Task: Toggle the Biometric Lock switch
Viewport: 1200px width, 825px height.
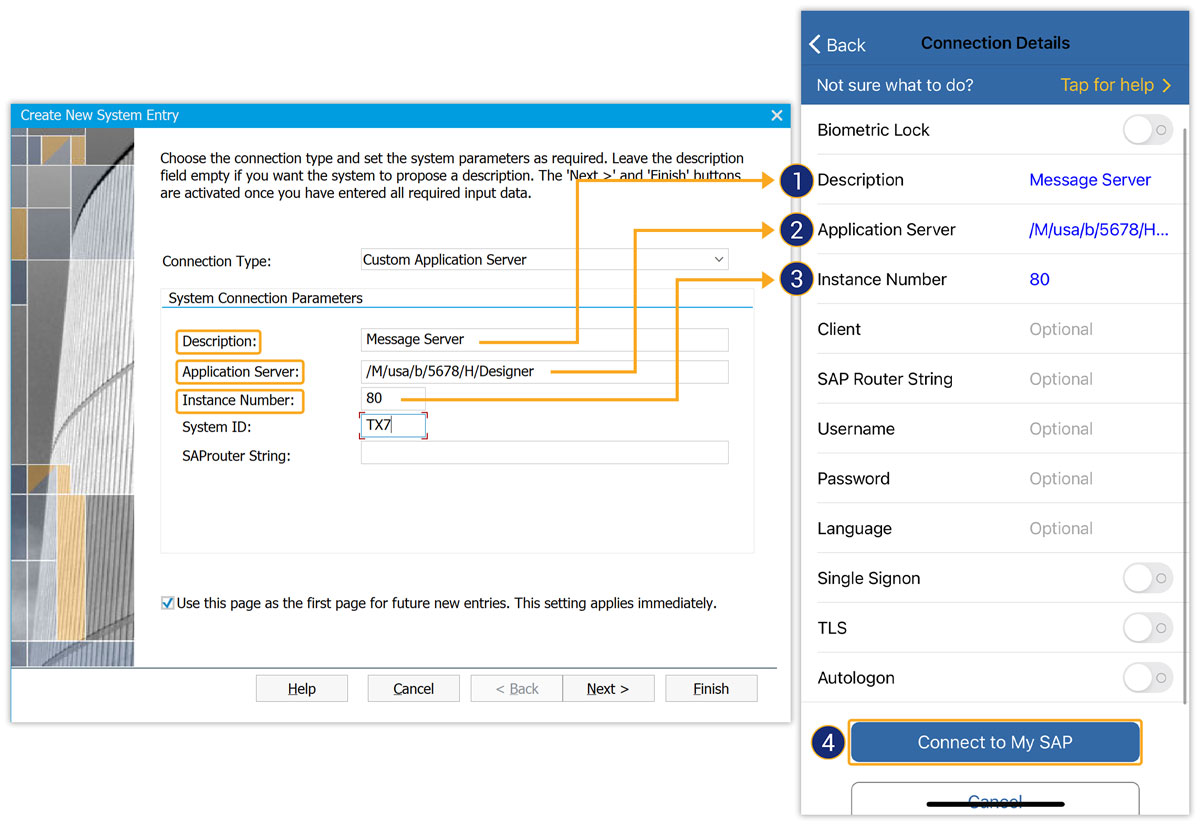Action: 1147,130
